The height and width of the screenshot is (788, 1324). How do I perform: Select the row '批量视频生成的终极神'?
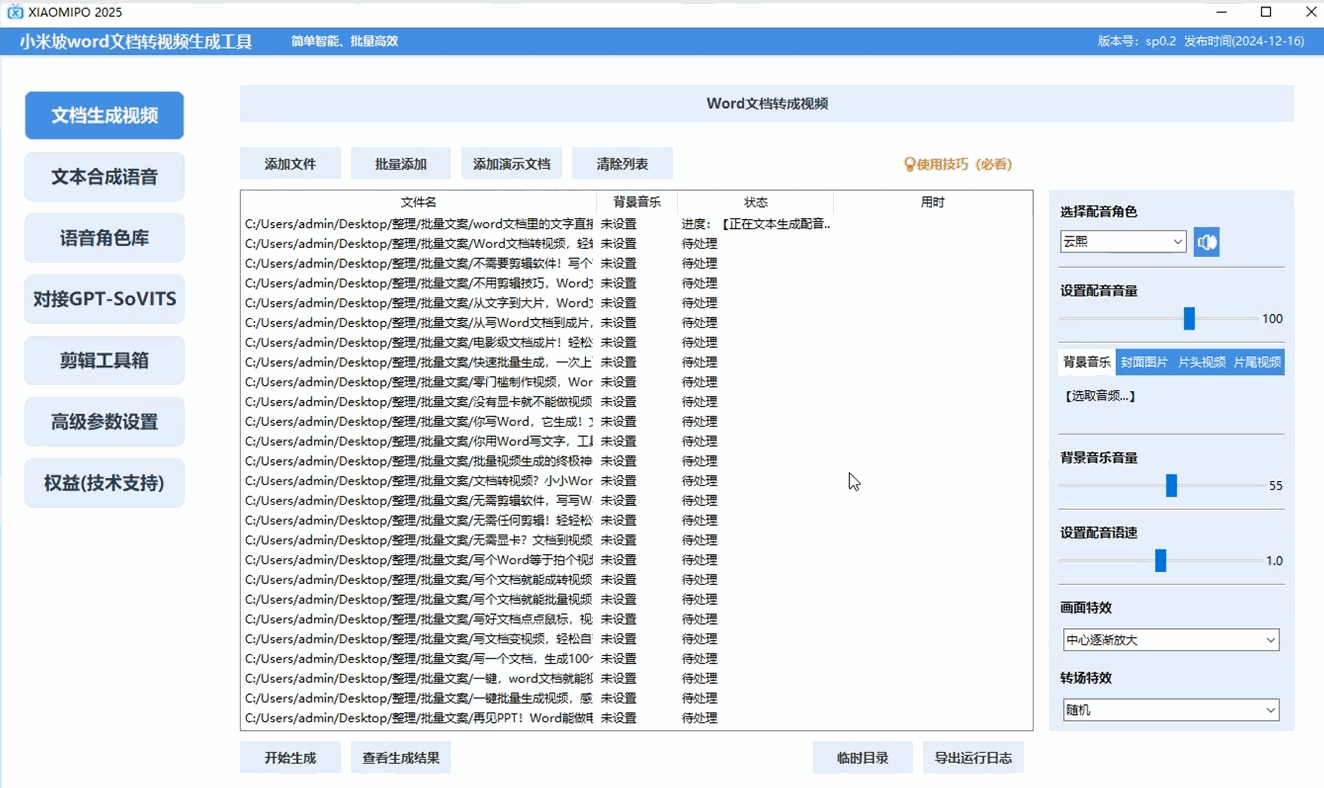pyautogui.click(x=636, y=461)
